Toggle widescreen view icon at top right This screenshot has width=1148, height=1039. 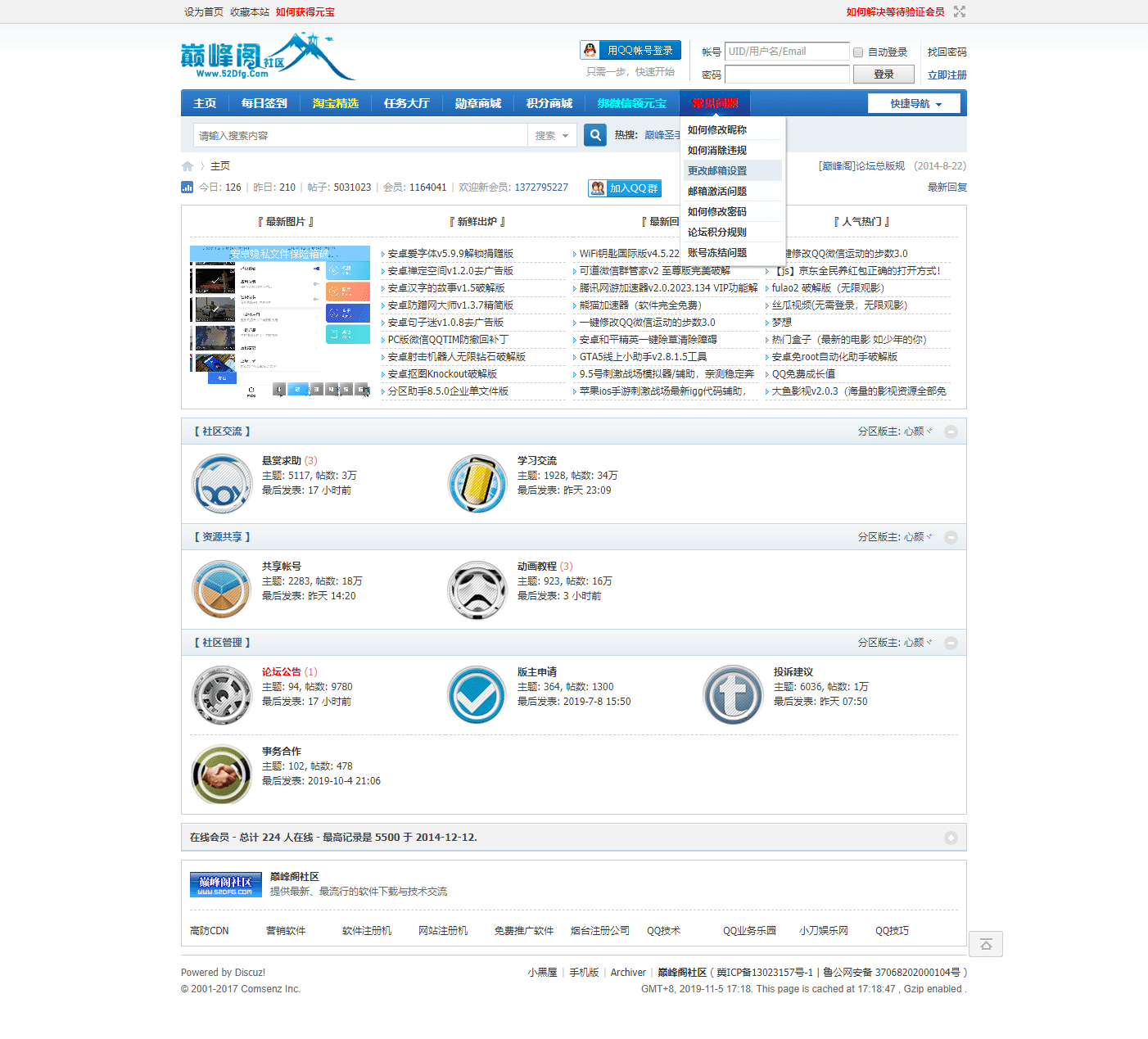pyautogui.click(x=960, y=11)
